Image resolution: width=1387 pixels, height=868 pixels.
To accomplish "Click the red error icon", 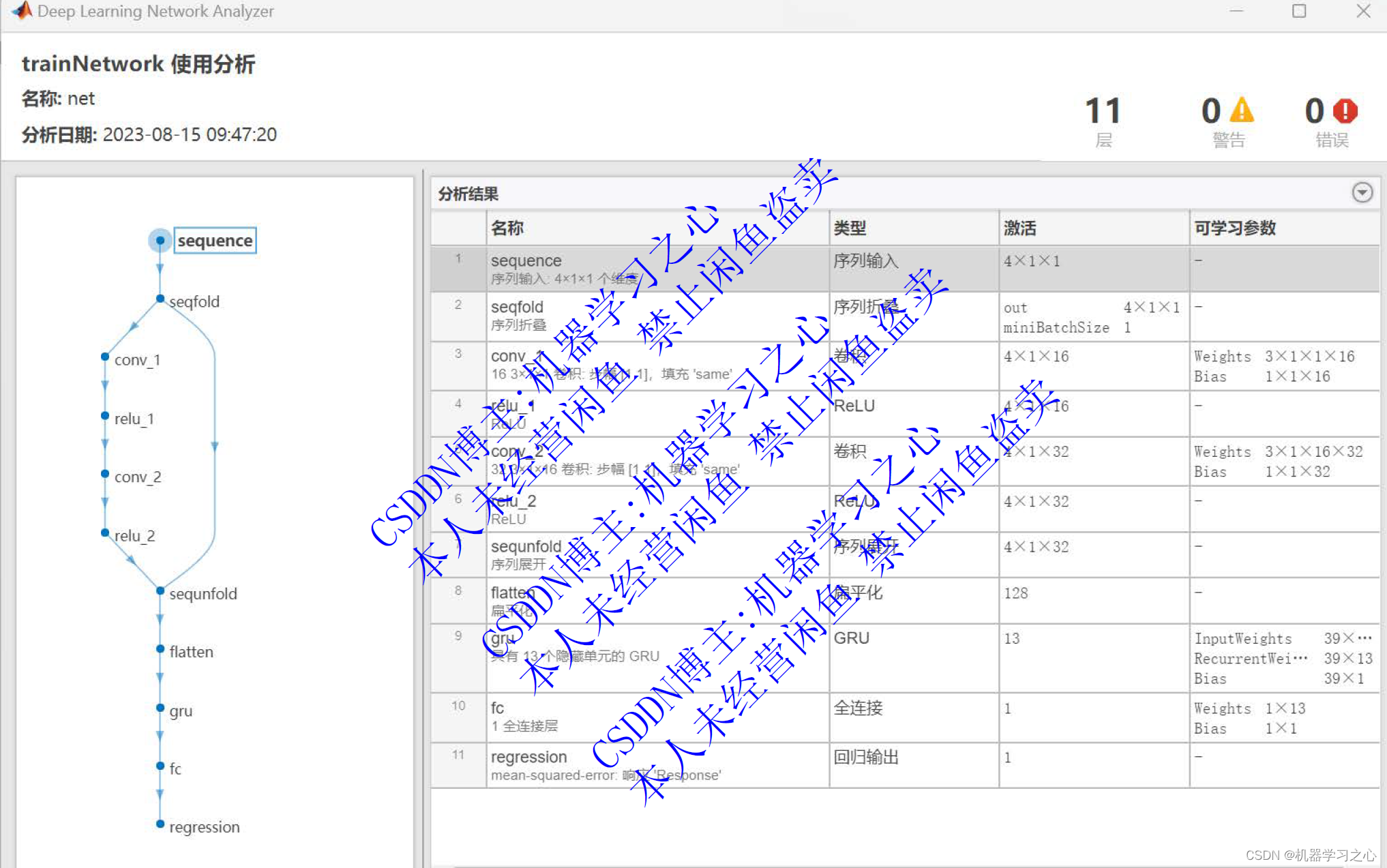I will pos(1345,110).
